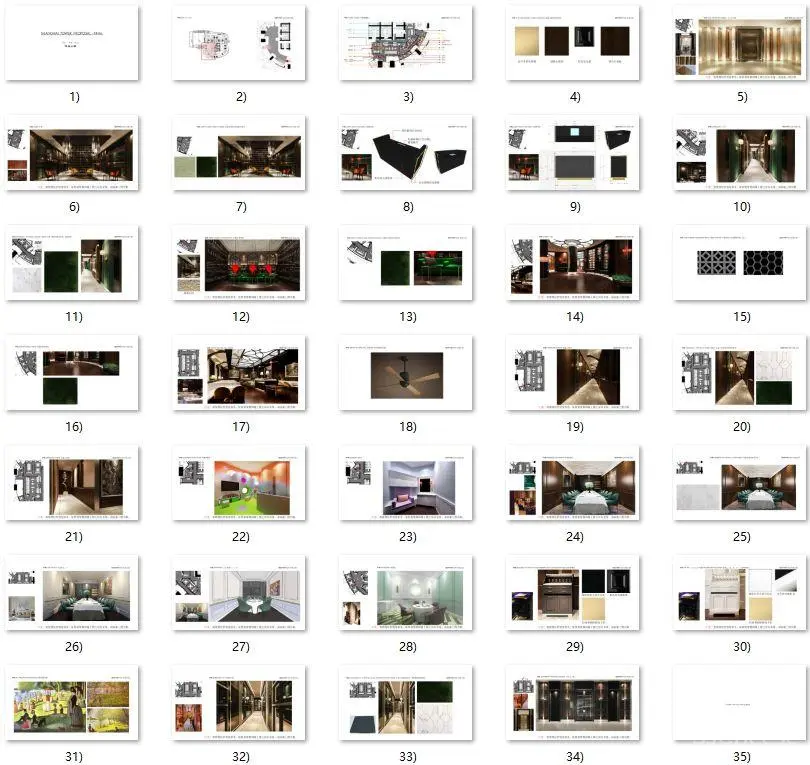Select slide 22 colorful playroom rendering
810x765 pixels.
click(x=239, y=483)
